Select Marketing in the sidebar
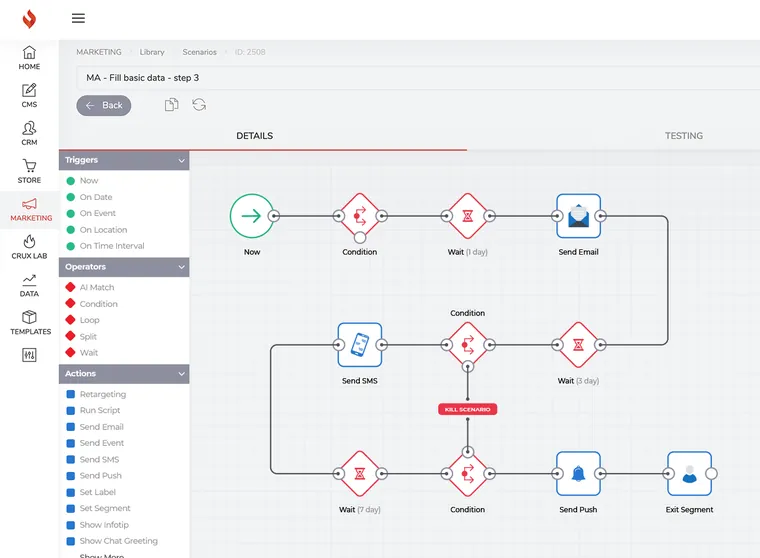This screenshot has width=760, height=558. click(x=31, y=209)
